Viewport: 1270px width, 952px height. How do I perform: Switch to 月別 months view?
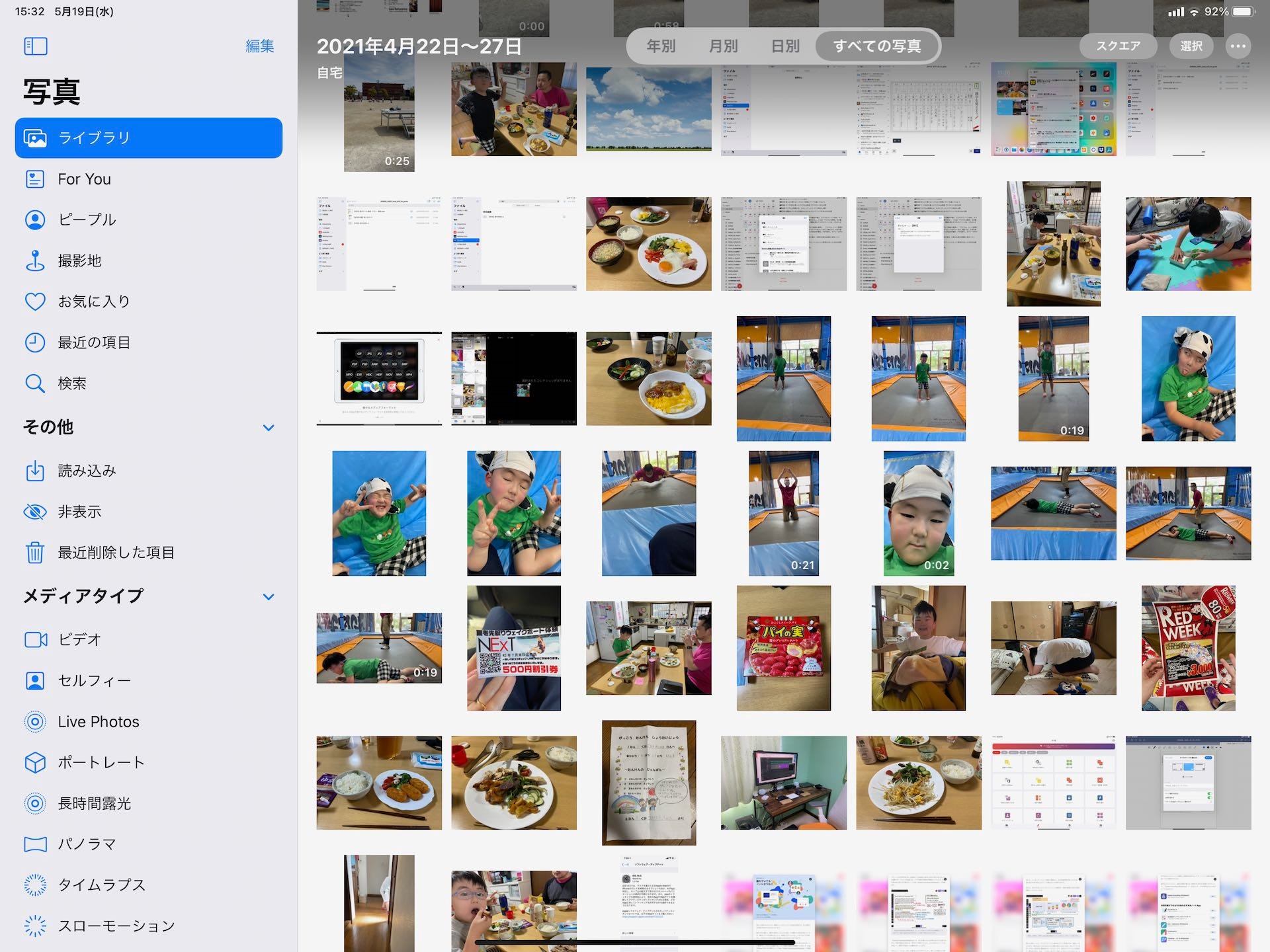click(x=723, y=46)
